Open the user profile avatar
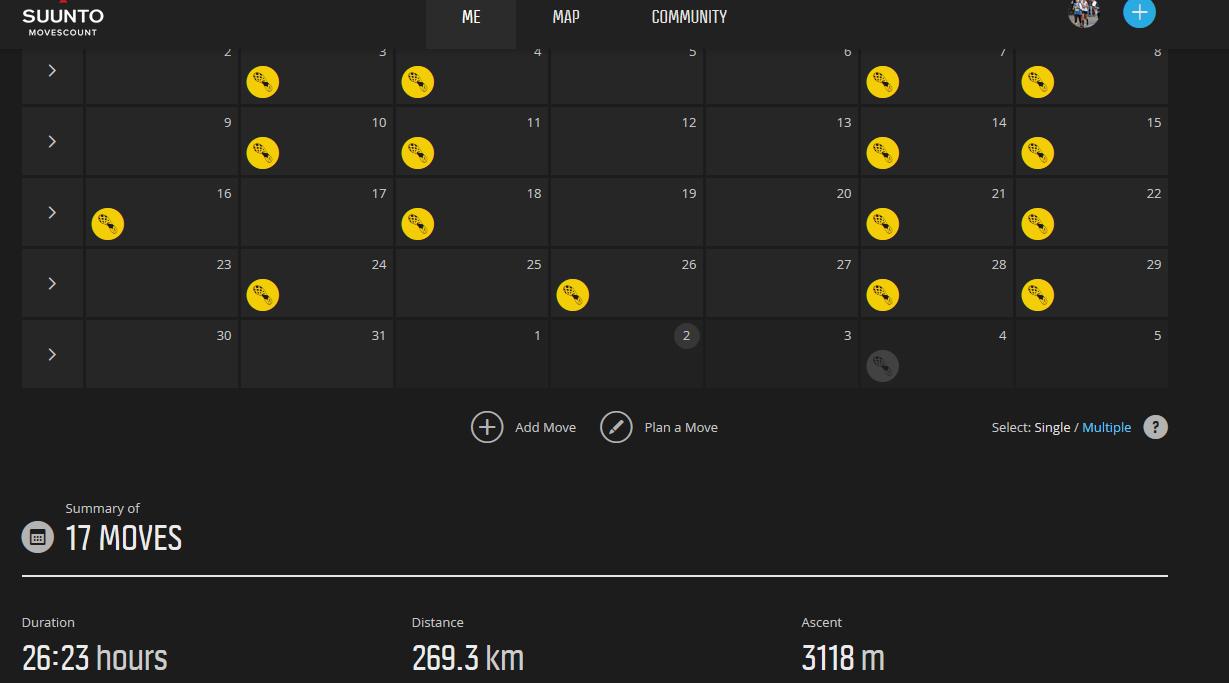Screen dimensions: 1229x683 pos(1084,13)
